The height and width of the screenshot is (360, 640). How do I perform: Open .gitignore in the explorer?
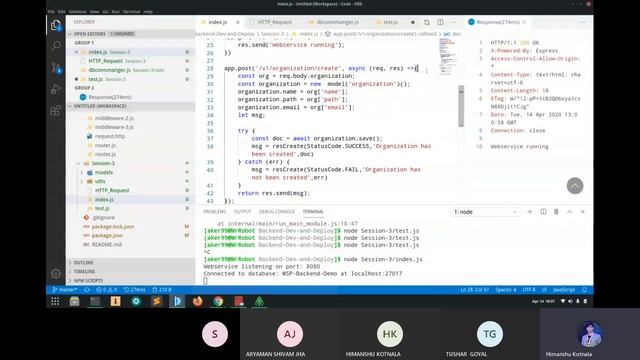click(x=103, y=218)
